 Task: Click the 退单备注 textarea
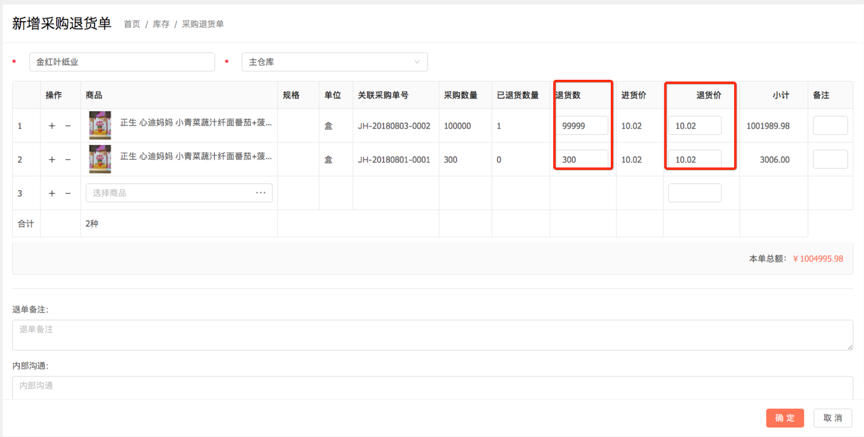[433, 335]
